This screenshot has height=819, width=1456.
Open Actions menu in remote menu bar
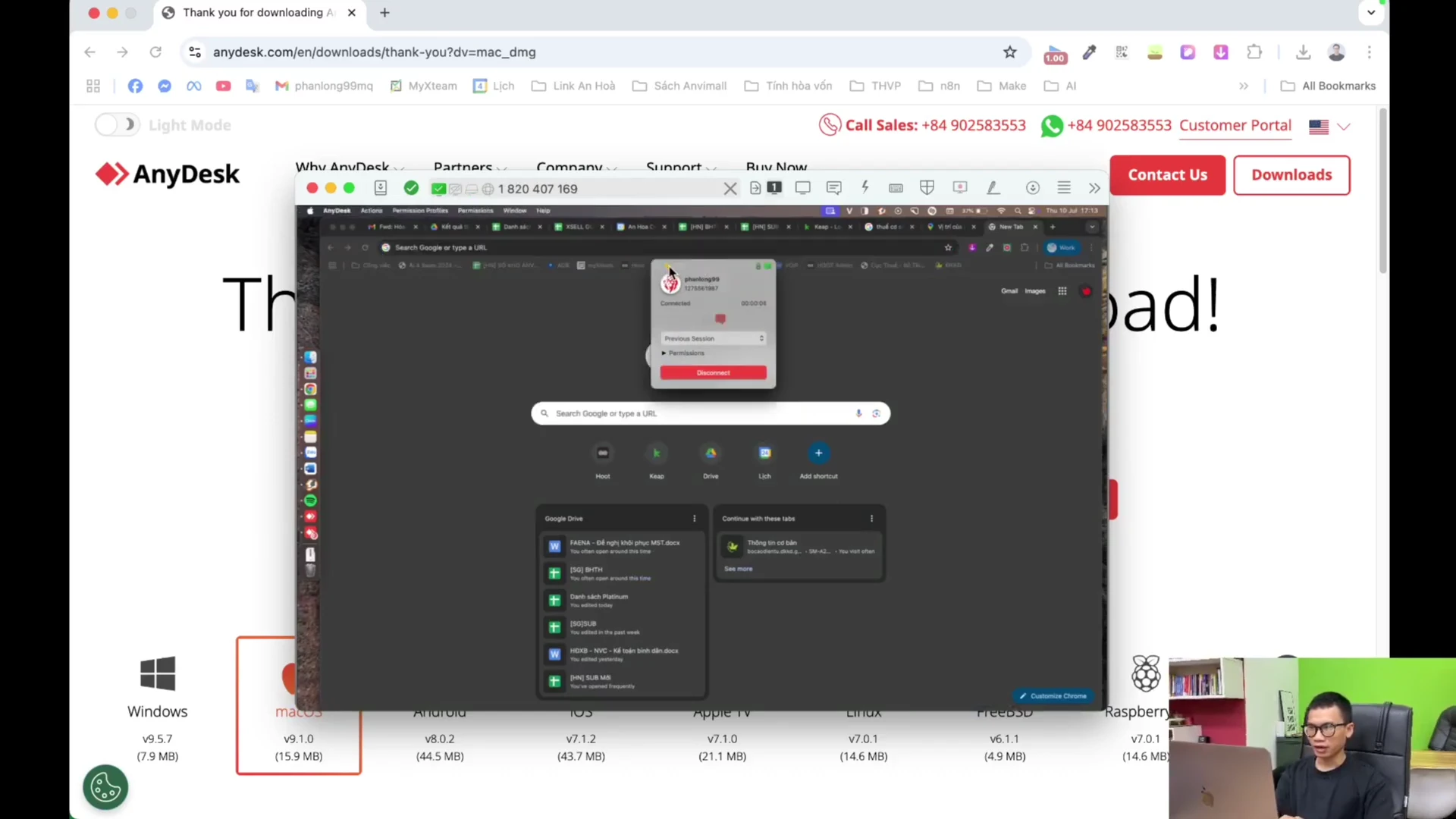coord(372,211)
